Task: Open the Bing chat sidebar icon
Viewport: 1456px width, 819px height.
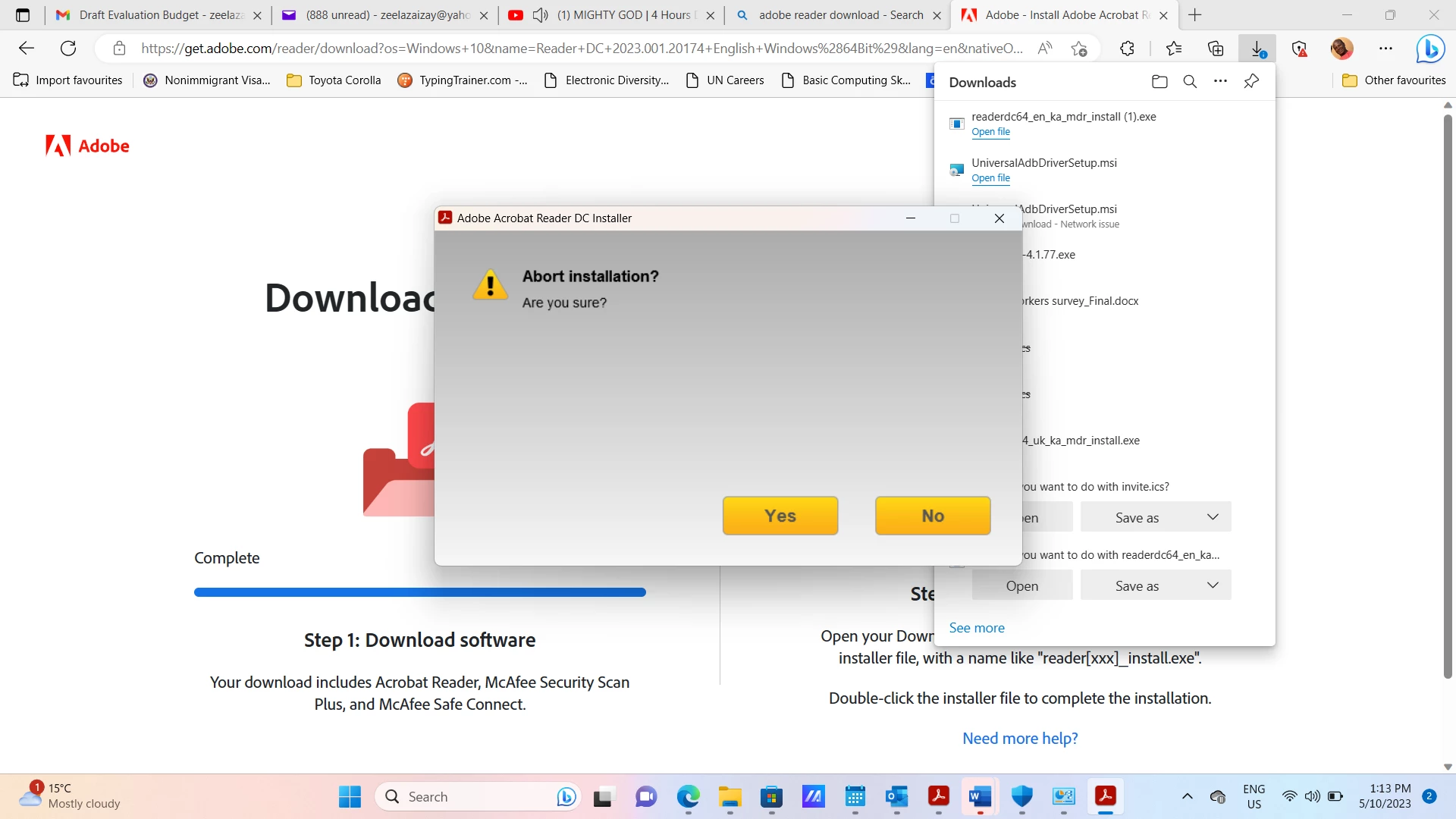Action: click(x=1430, y=49)
